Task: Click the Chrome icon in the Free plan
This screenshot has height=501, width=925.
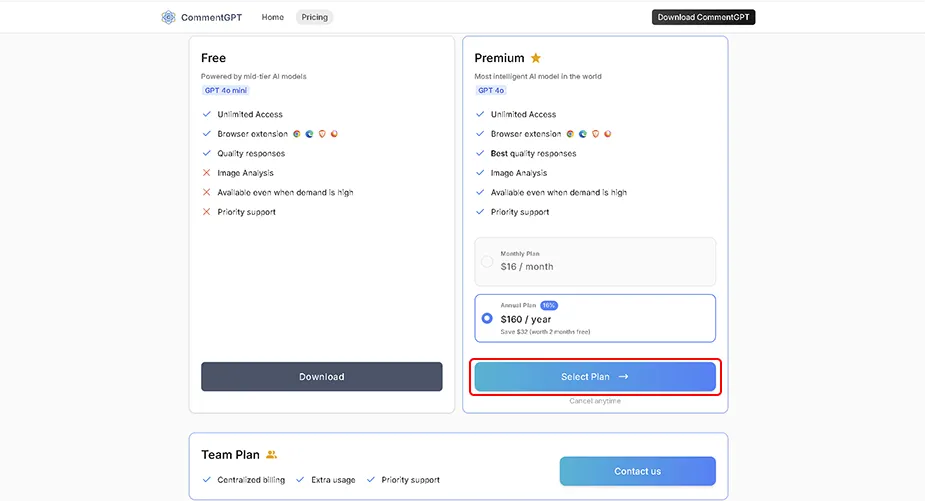Action: 297,134
